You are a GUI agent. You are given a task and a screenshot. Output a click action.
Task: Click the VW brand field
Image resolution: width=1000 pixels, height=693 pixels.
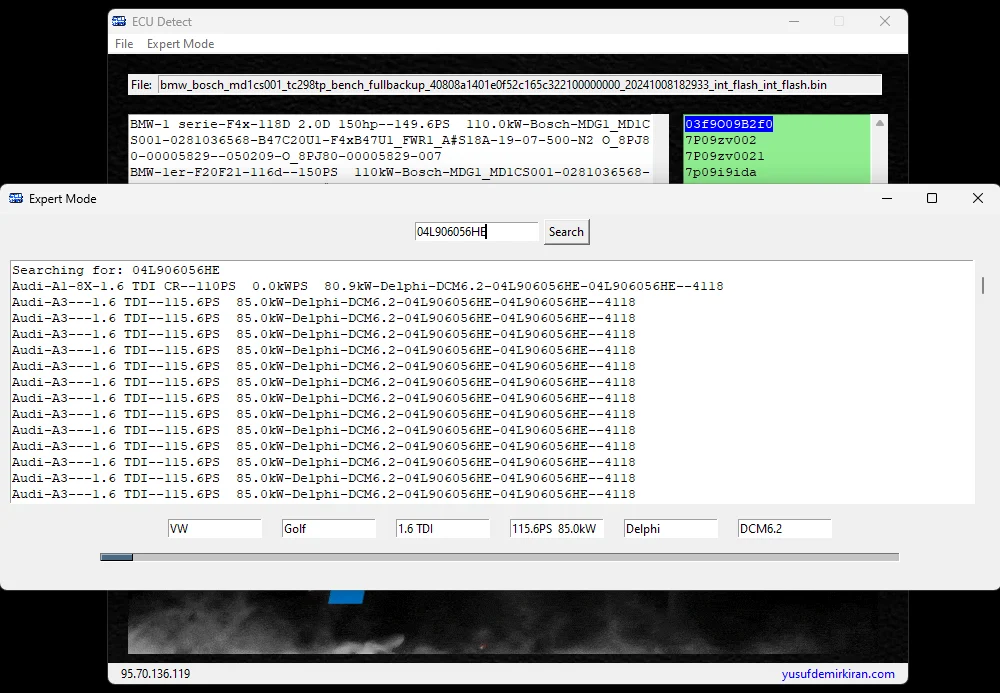[214, 529]
